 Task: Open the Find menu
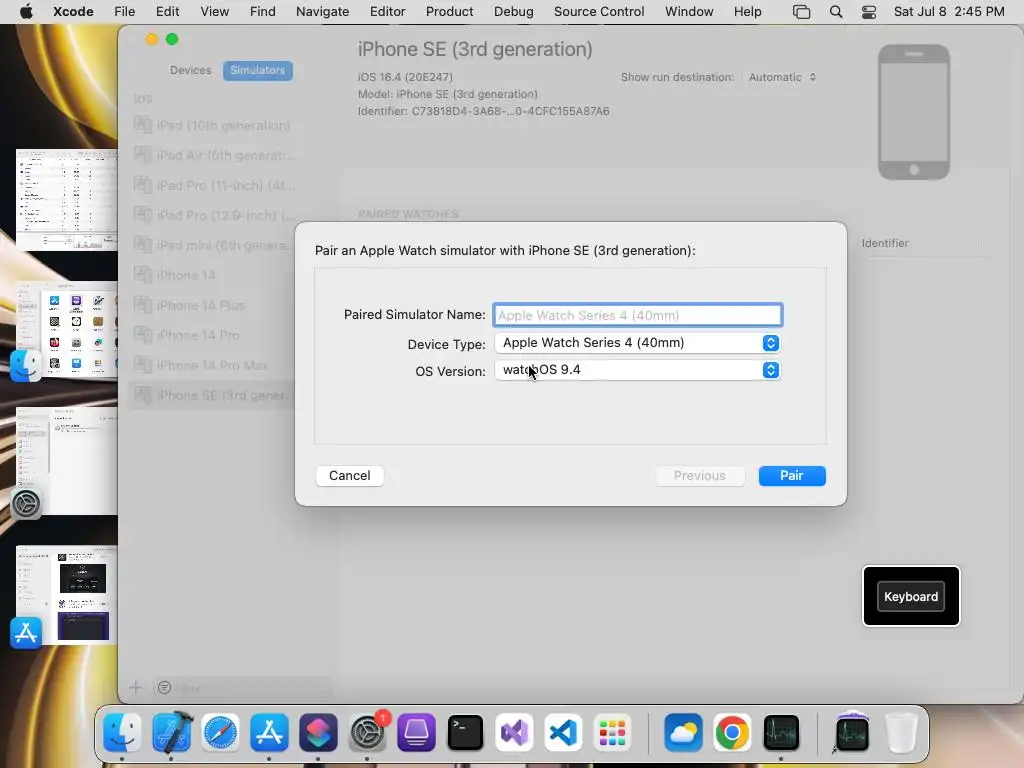pos(263,12)
